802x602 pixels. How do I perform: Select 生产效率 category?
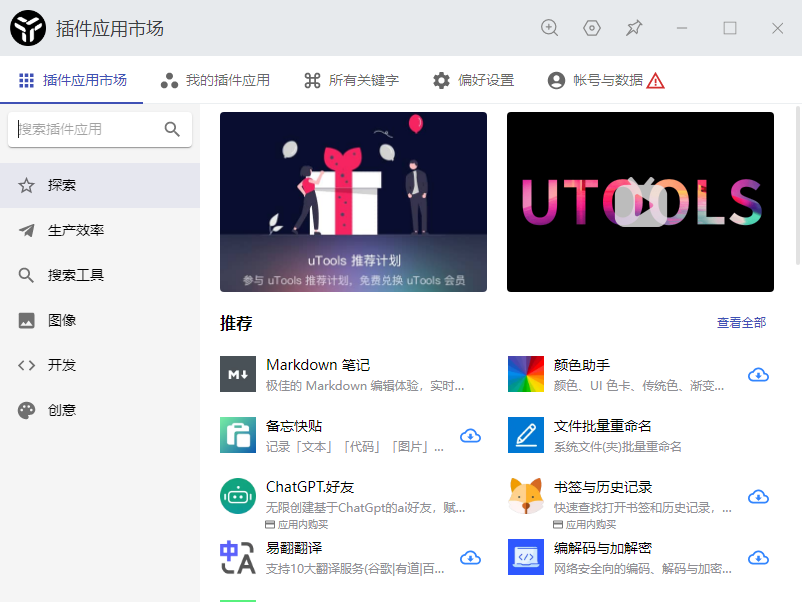pyautogui.click(x=100, y=230)
